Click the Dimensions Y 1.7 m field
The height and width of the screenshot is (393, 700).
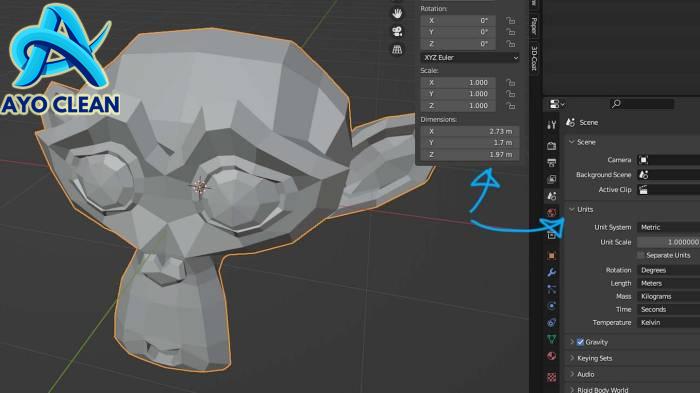tap(470, 143)
